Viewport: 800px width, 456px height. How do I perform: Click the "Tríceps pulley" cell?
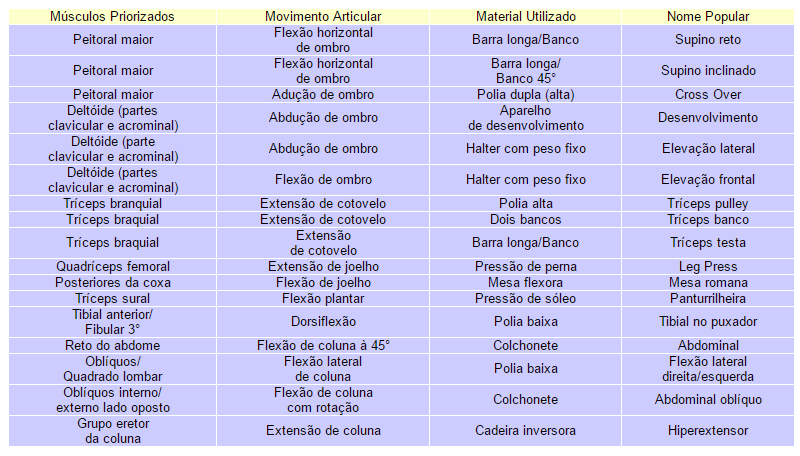[708, 203]
